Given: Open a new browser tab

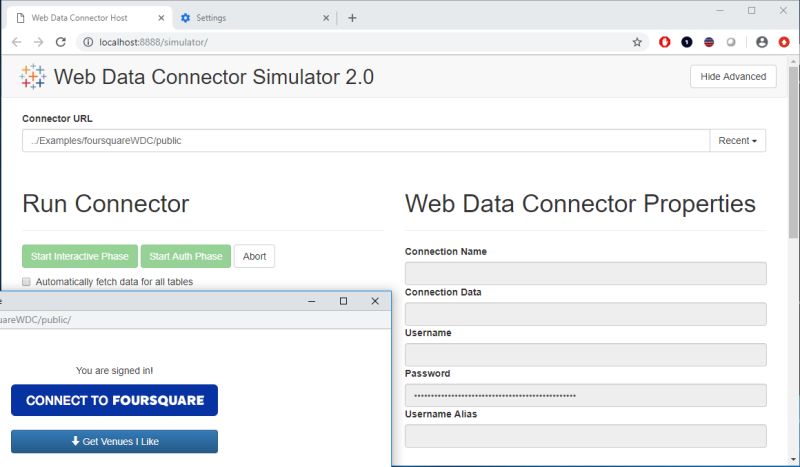Looking at the screenshot, I should click(352, 18).
